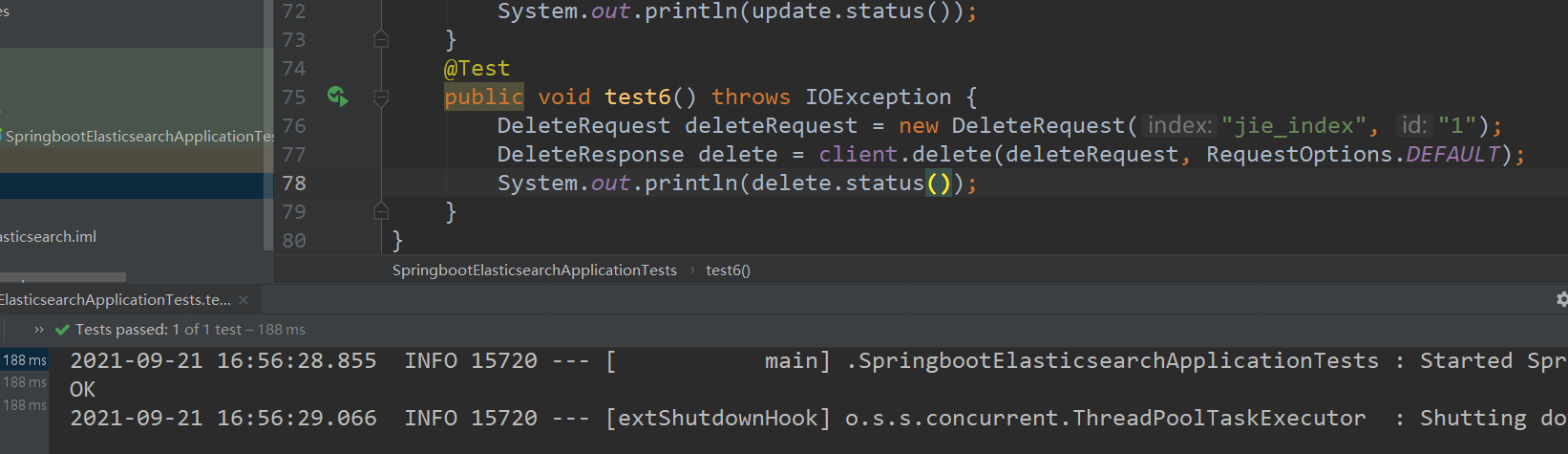
Task: Click the test6 method name
Action: 638,97
